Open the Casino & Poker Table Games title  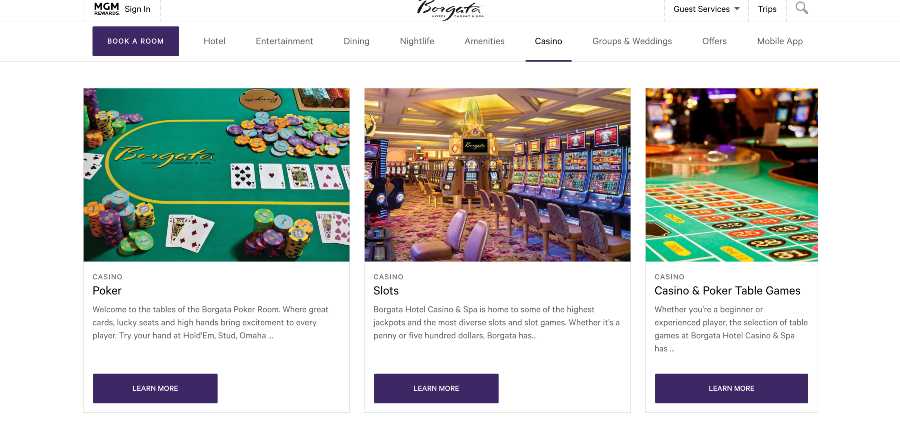pyautogui.click(x=727, y=290)
